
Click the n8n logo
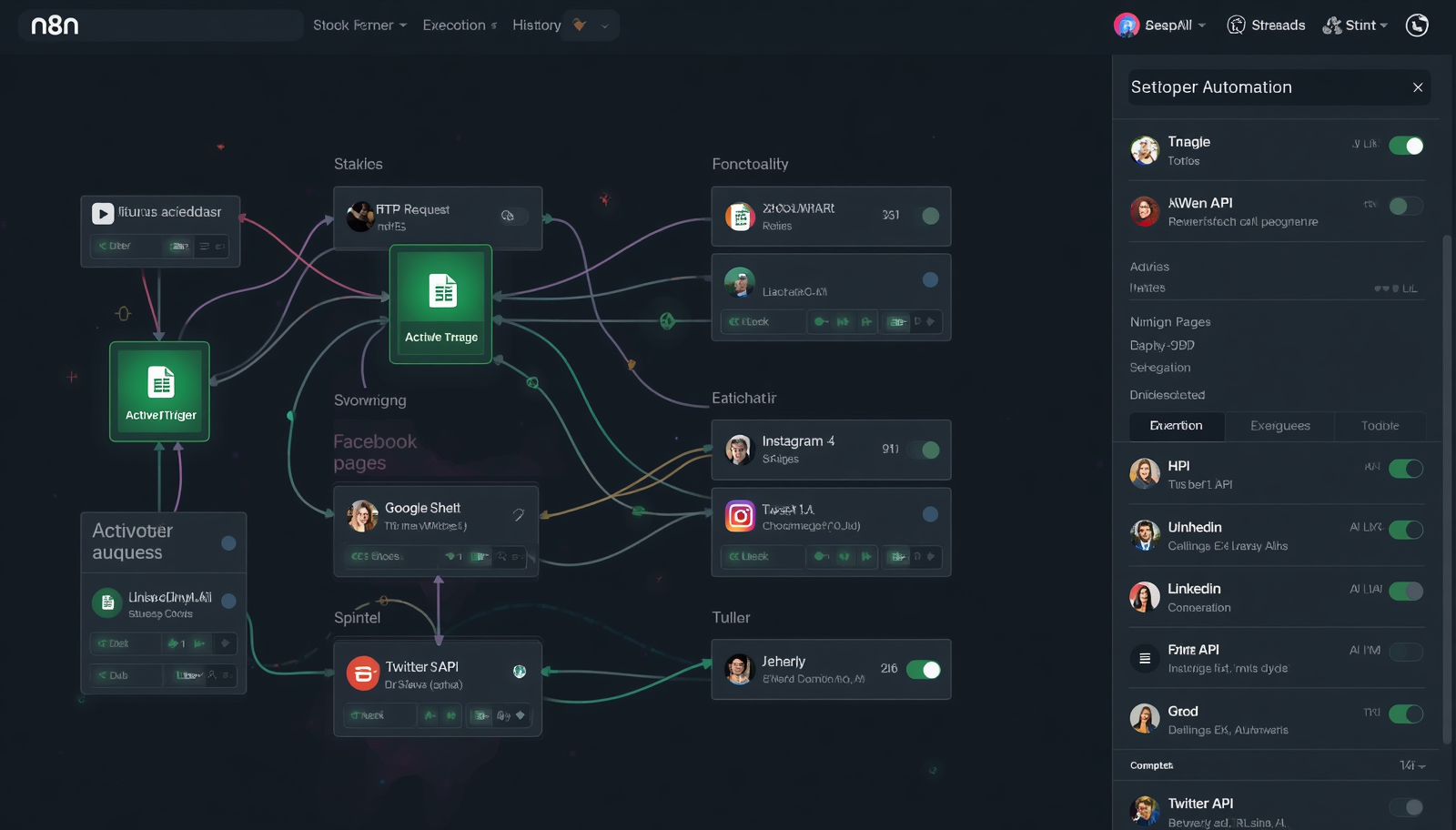pyautogui.click(x=55, y=25)
